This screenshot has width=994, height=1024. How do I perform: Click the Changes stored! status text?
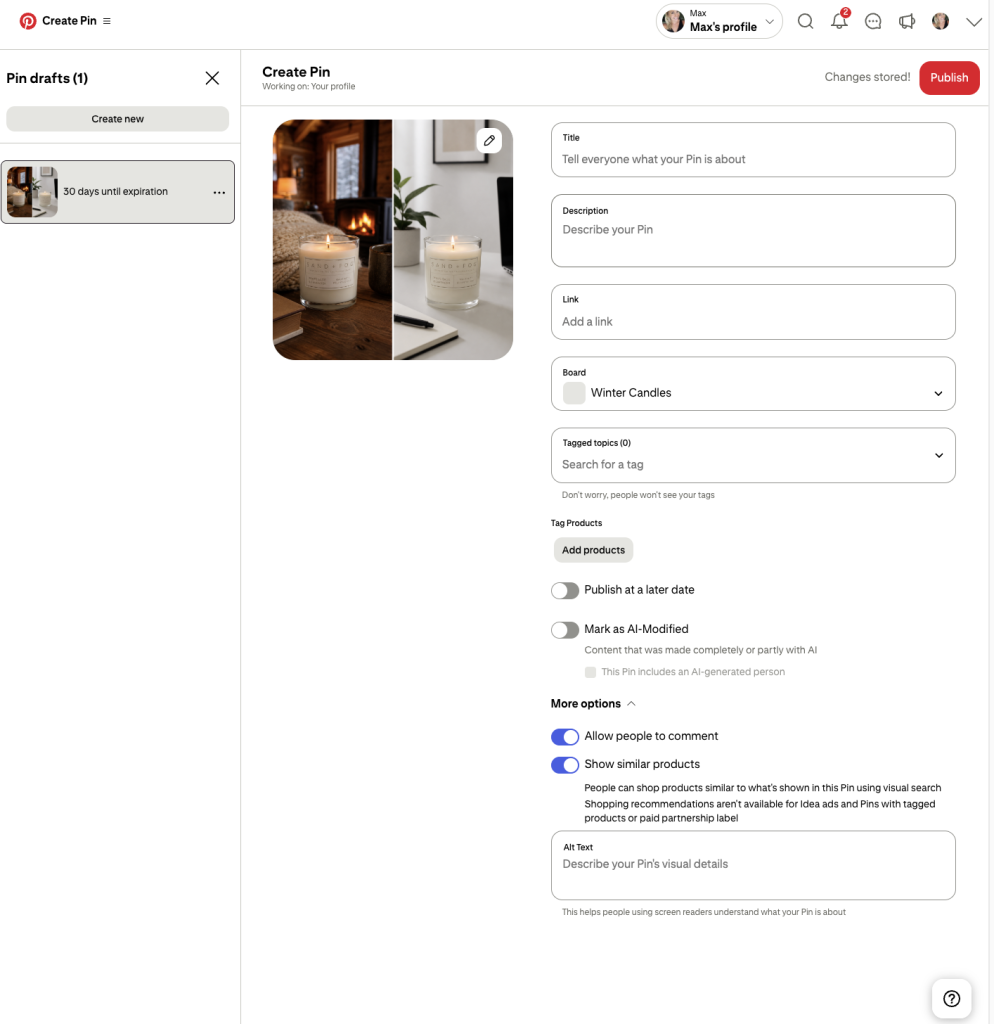[867, 77]
